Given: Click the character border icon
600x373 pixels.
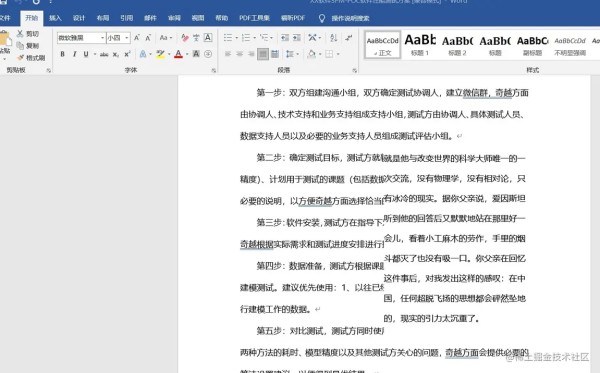Looking at the screenshot, I should click(x=208, y=37).
